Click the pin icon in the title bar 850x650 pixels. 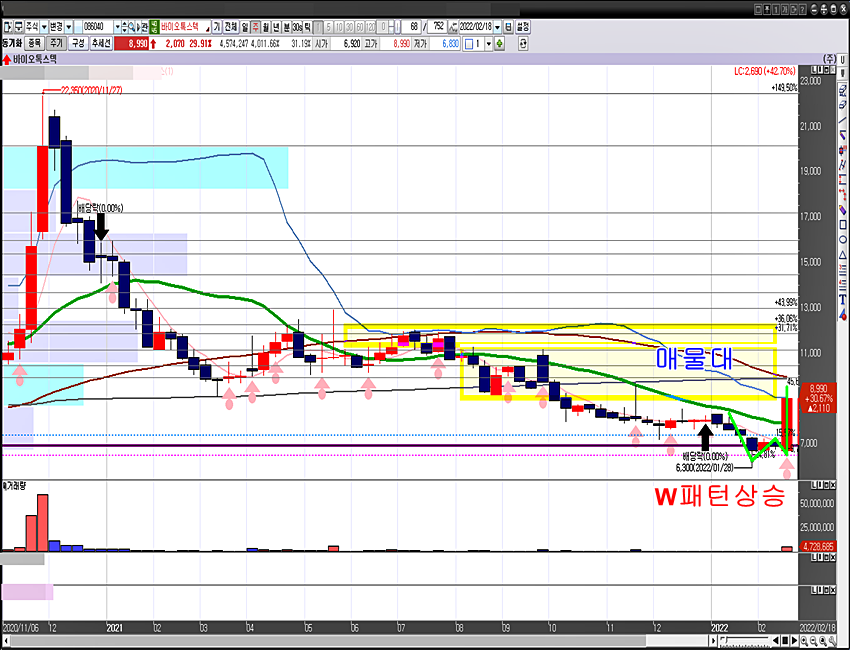click(x=767, y=9)
